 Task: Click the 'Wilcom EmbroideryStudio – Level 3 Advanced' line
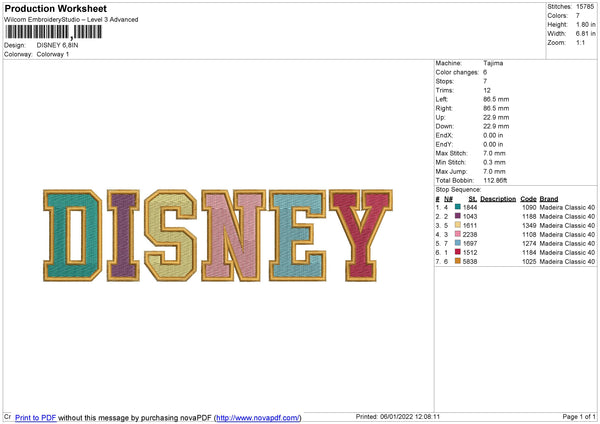tap(71, 20)
